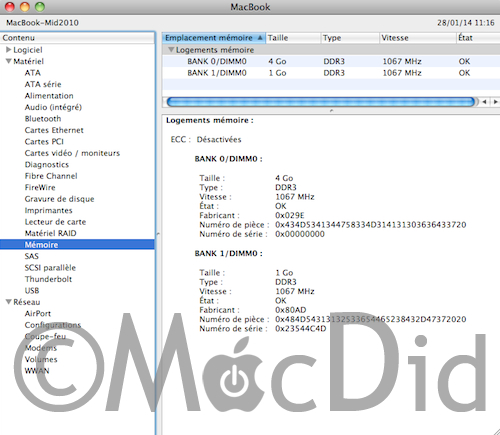Select Configurations under Réseau
The image size is (500, 435).
53,325
